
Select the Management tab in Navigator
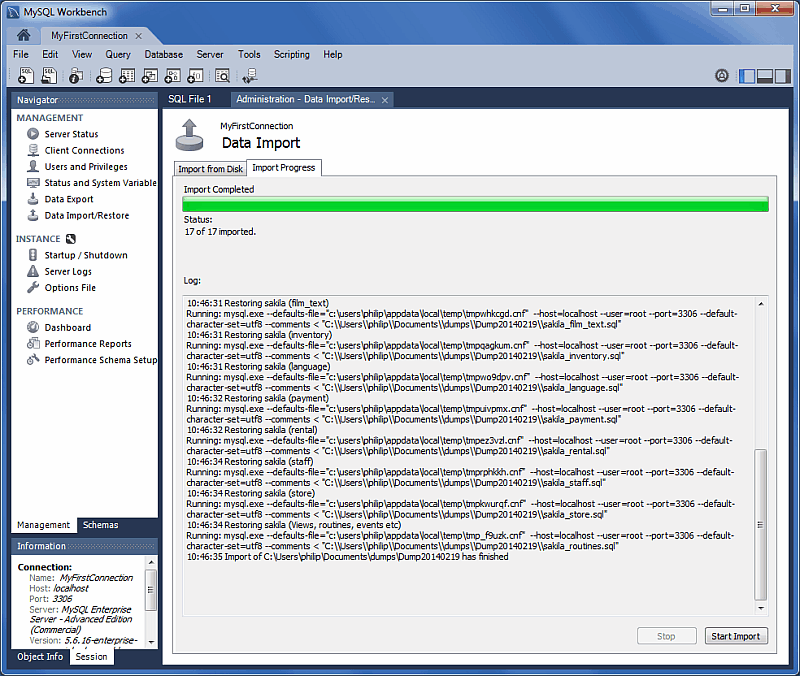43,524
